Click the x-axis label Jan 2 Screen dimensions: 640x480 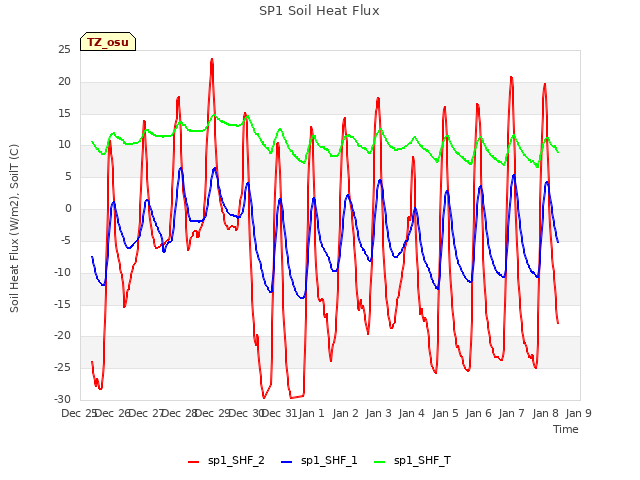[x=345, y=413]
